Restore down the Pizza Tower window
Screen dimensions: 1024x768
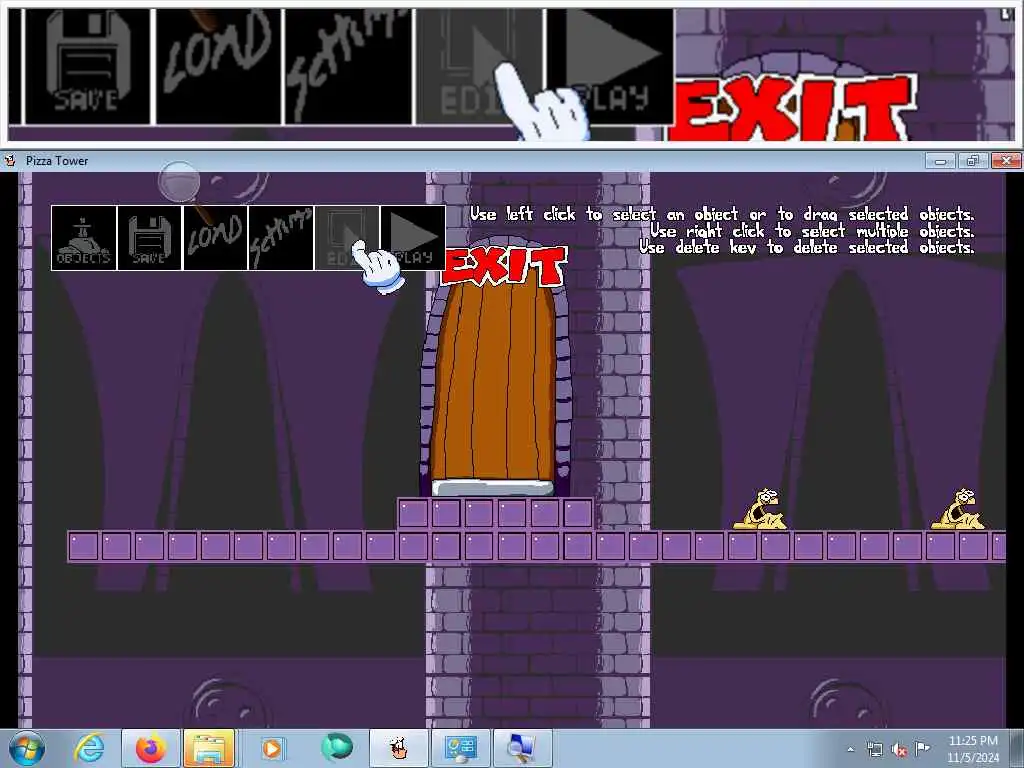click(x=972, y=161)
